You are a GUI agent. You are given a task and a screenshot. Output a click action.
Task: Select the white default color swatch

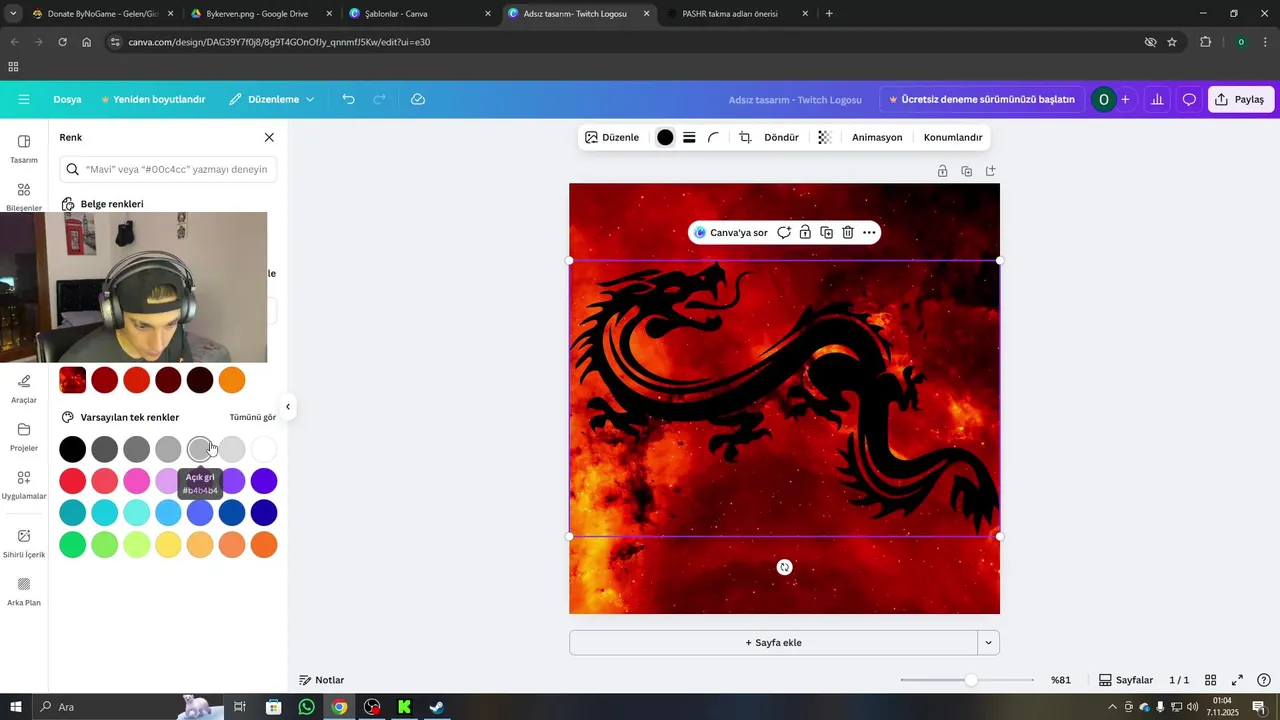[264, 449]
